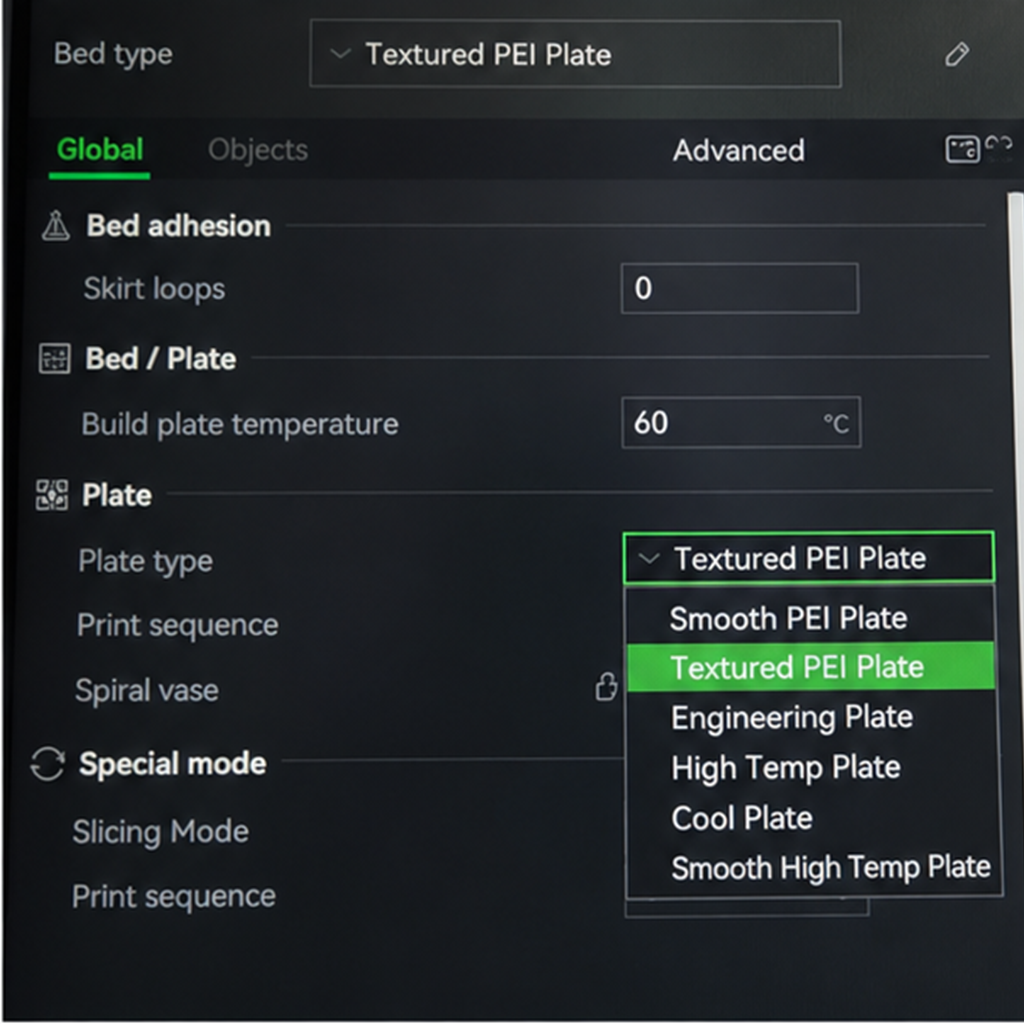Click the Bed / Plate section icon
Screen dimensions: 1024x1024
point(55,359)
